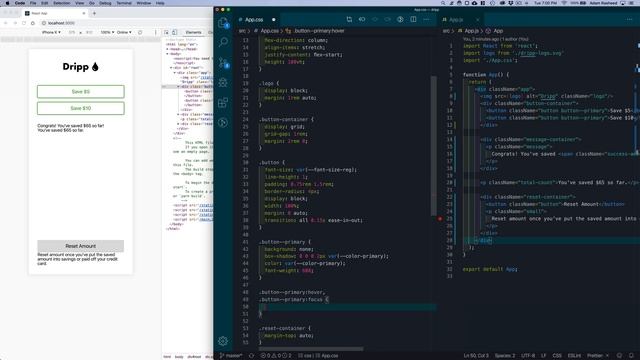The width and height of the screenshot is (640, 360).
Task: Toggle device toolbar icon in DevTools
Action: pos(174,32)
